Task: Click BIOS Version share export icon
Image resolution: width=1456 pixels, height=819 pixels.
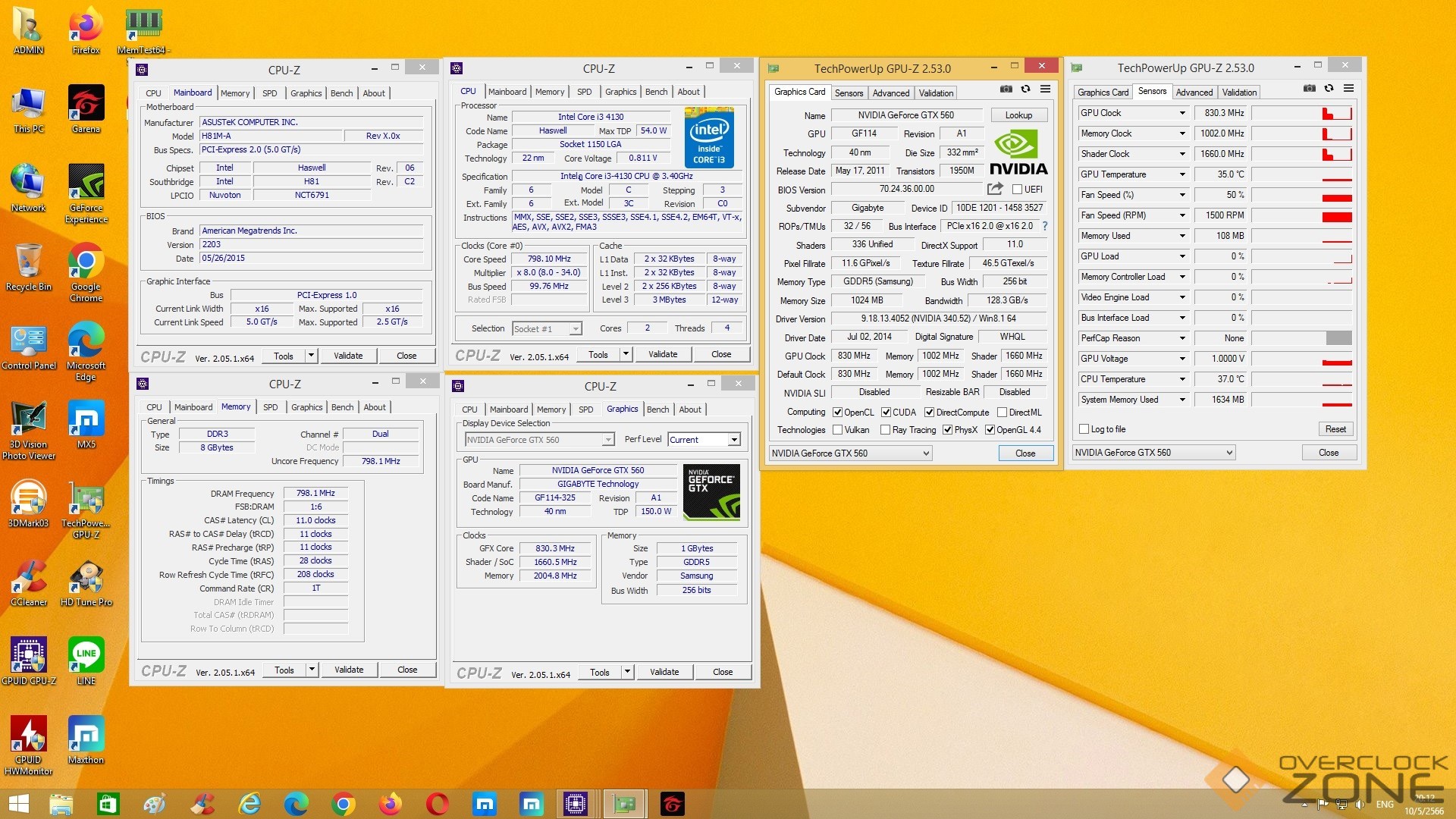Action: click(995, 189)
